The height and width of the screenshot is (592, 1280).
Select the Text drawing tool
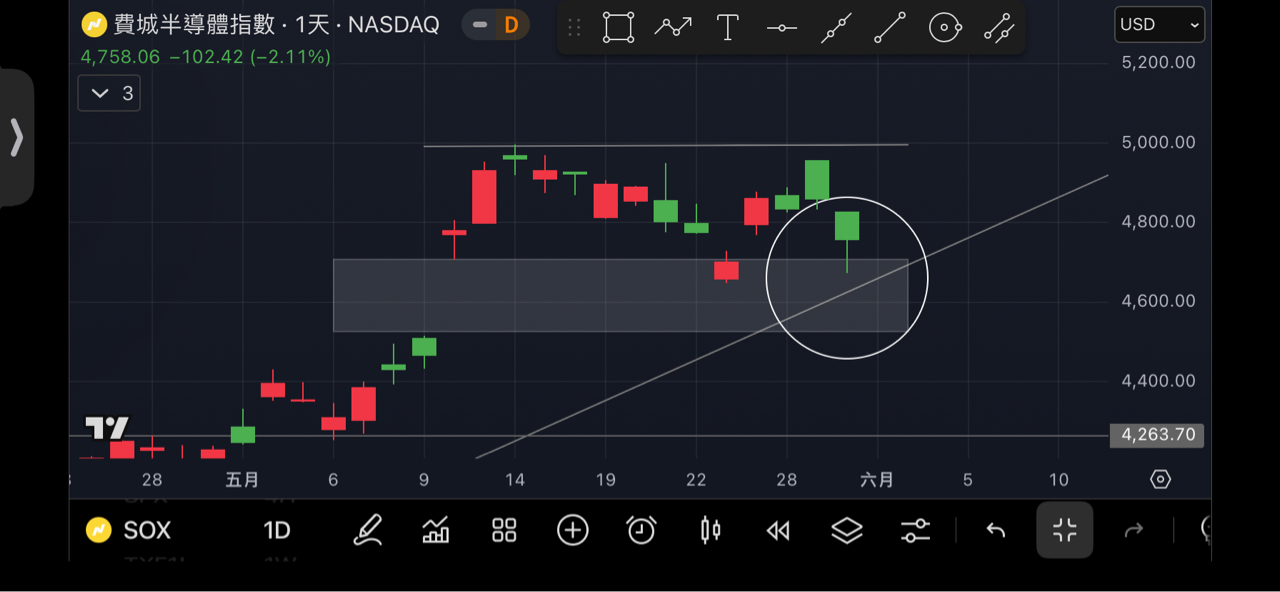click(x=728, y=27)
